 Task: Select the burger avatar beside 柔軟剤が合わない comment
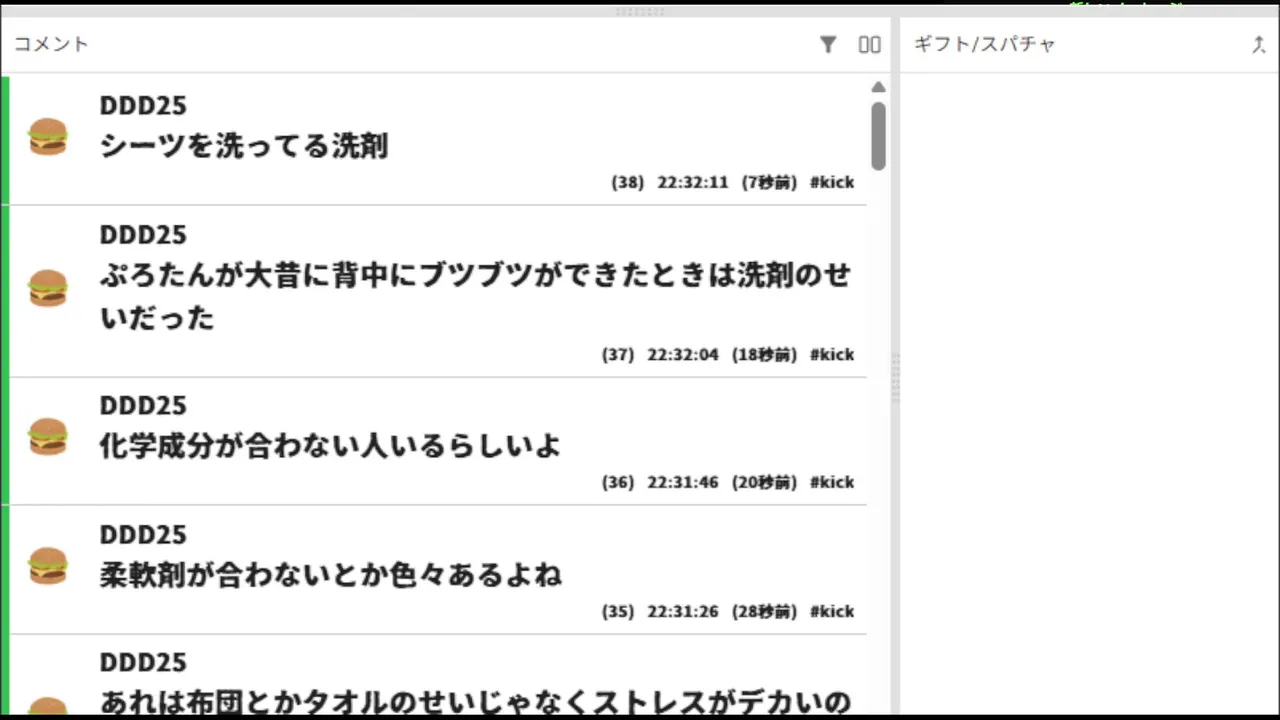[47, 566]
